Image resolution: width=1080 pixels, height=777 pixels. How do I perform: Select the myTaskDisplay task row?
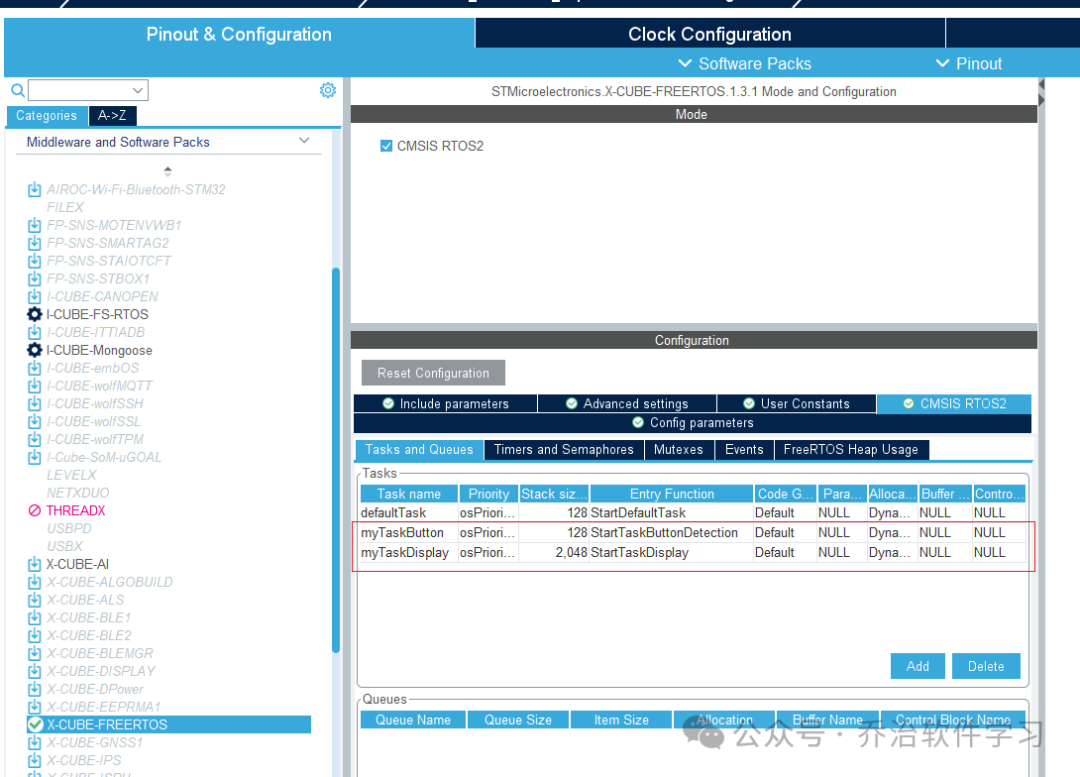pyautogui.click(x=692, y=552)
